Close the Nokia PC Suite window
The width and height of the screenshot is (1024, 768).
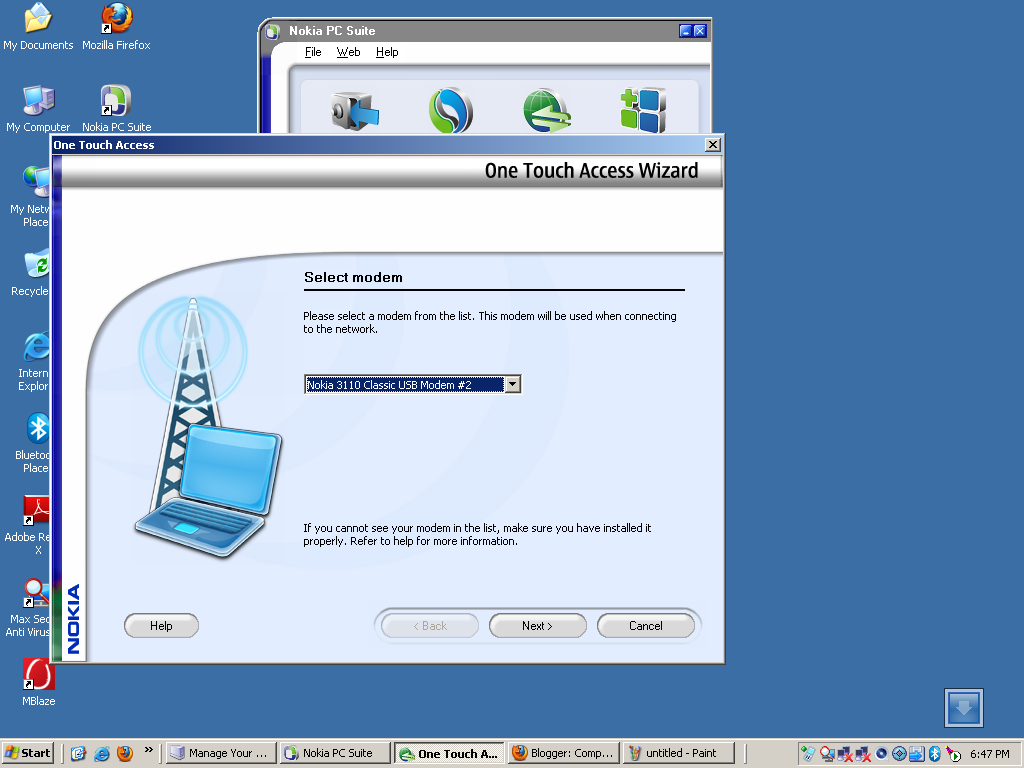pos(699,31)
